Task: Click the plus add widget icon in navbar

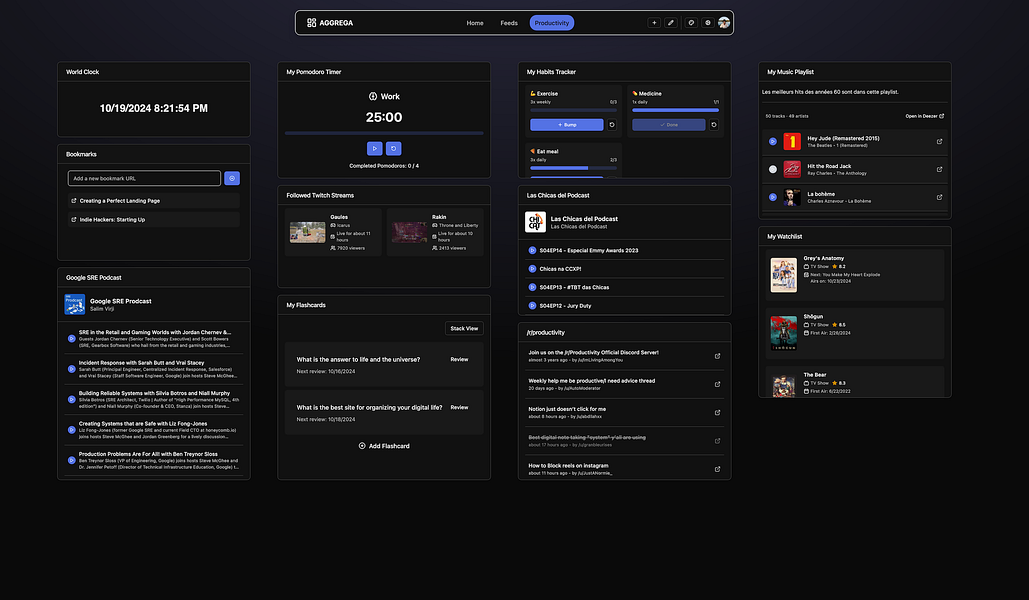Action: (654, 22)
